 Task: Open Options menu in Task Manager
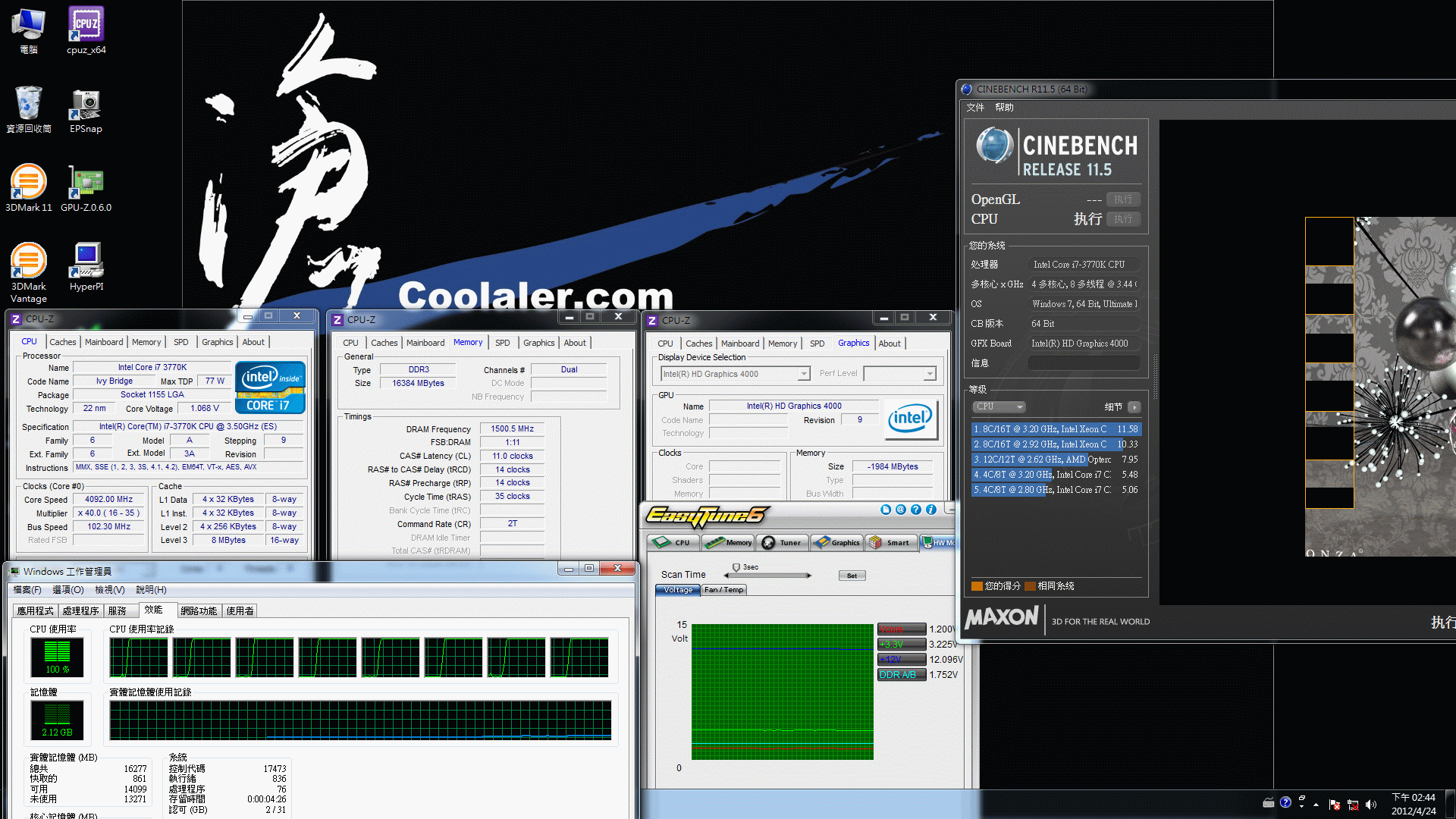[x=68, y=590]
